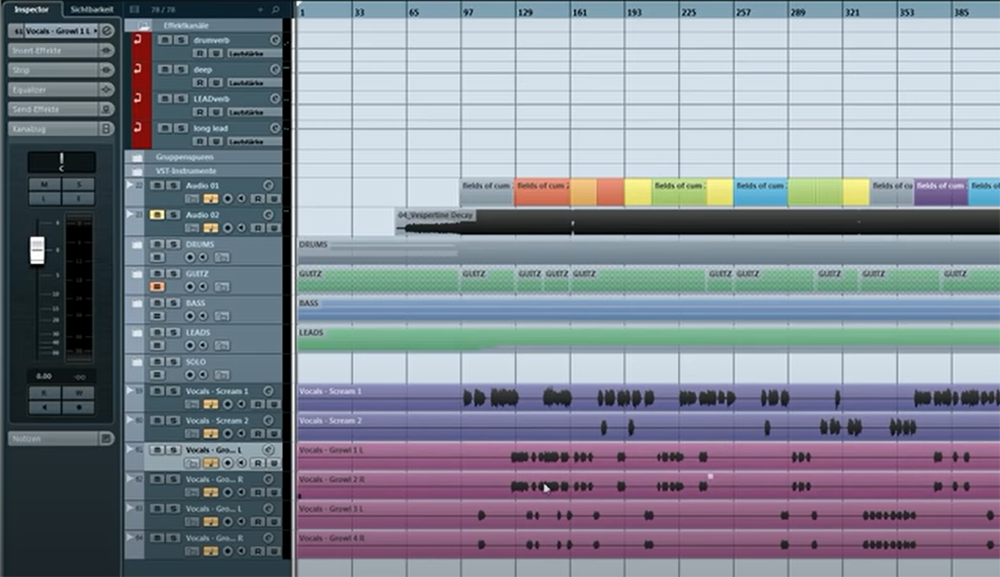Click monitor button on Audio 02
The height and width of the screenshot is (577, 1000).
242,228
